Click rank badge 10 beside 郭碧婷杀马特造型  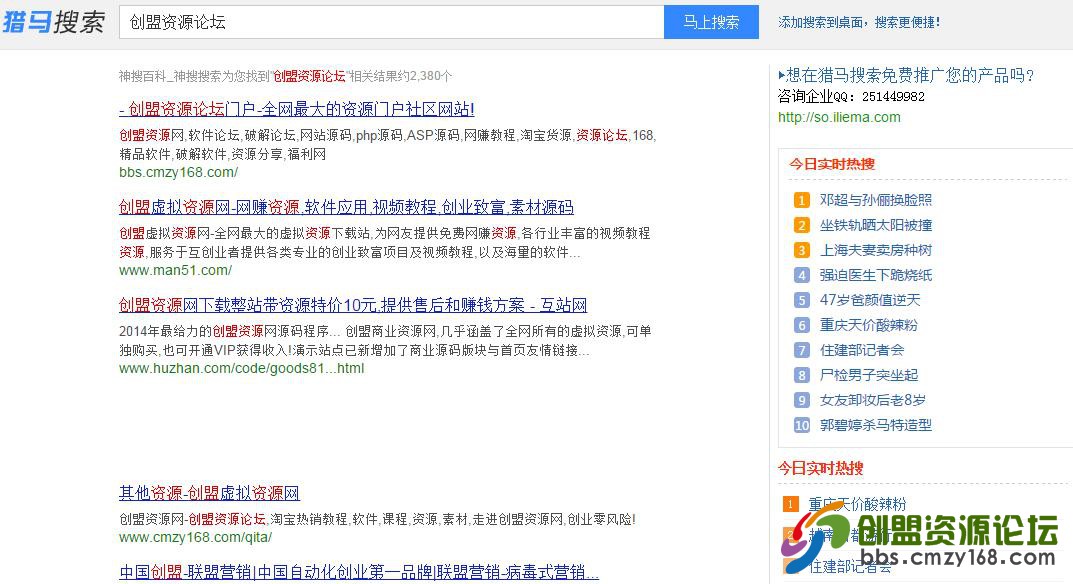coord(801,425)
